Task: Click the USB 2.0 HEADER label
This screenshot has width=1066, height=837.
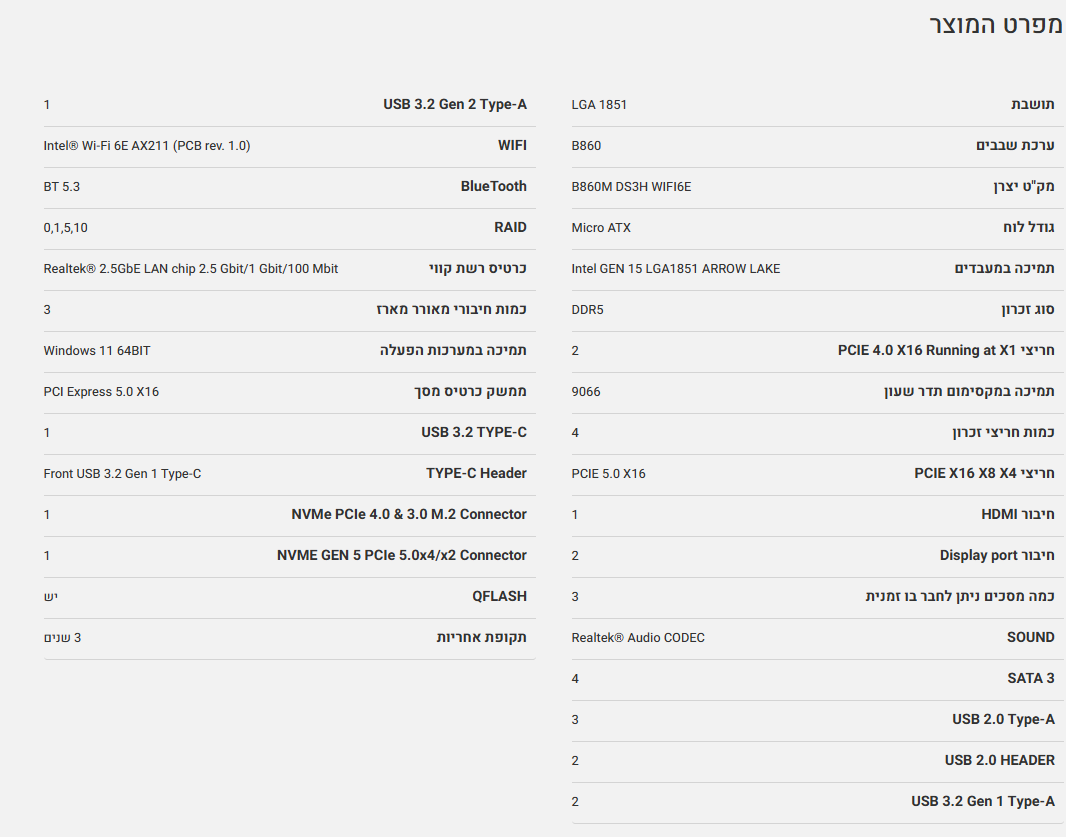Action: click(x=1000, y=761)
